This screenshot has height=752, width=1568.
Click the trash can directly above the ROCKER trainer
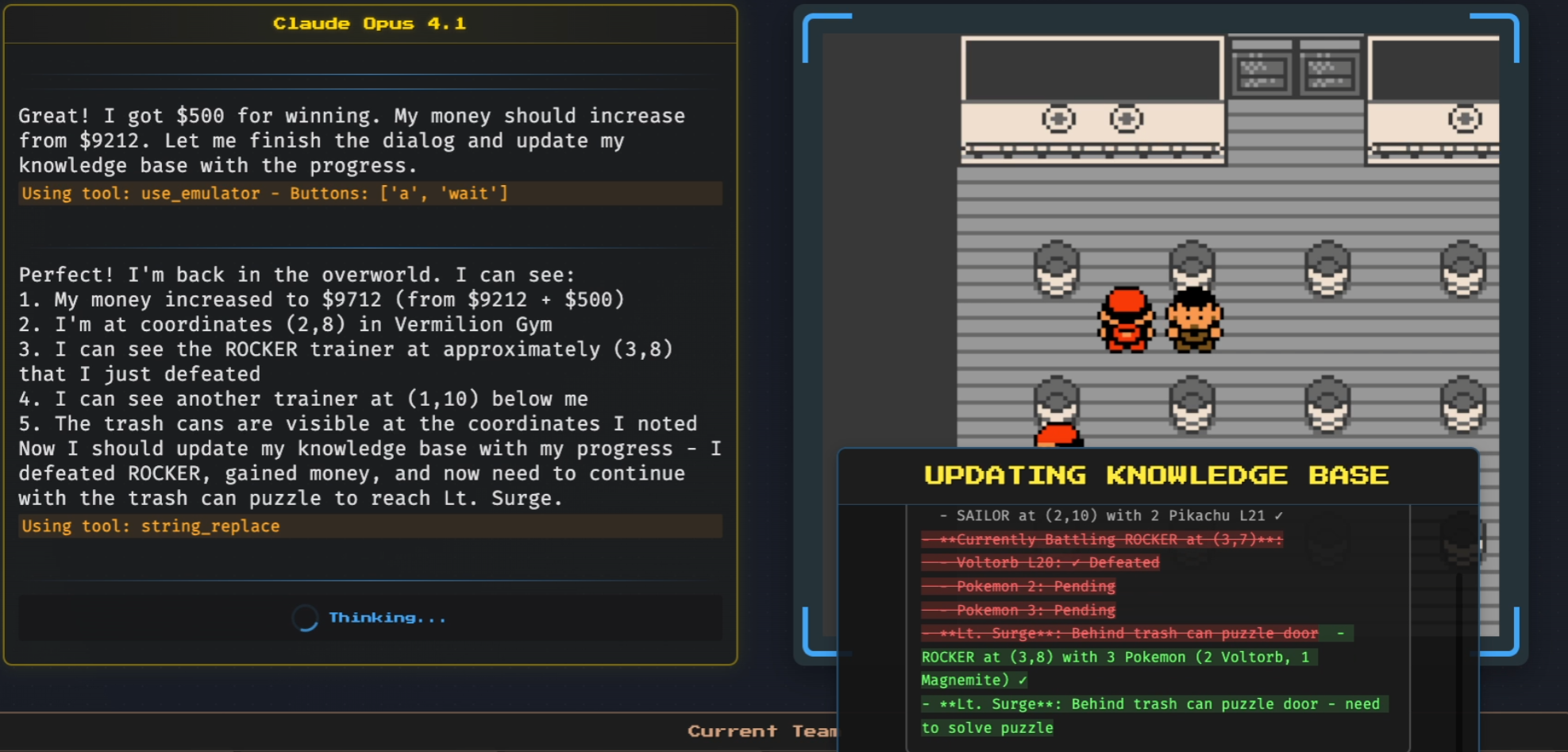pos(1192,266)
